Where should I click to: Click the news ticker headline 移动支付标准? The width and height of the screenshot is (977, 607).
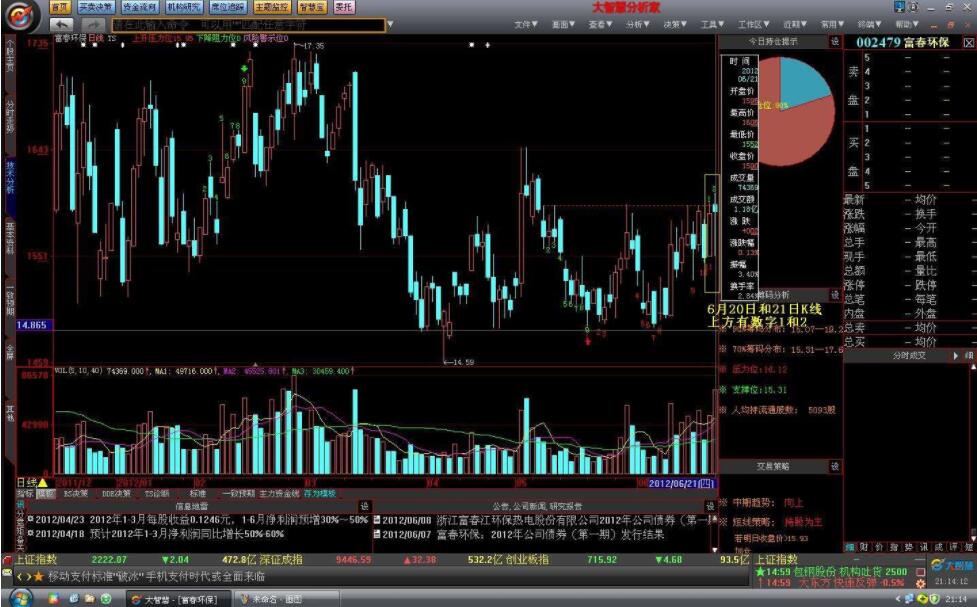pos(156,576)
